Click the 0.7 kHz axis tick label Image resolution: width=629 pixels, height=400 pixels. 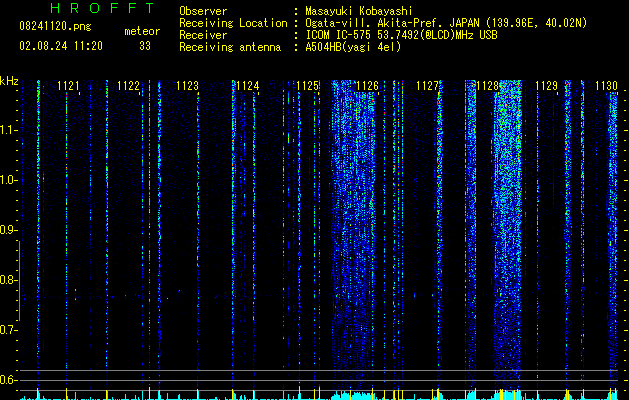tap(8, 330)
